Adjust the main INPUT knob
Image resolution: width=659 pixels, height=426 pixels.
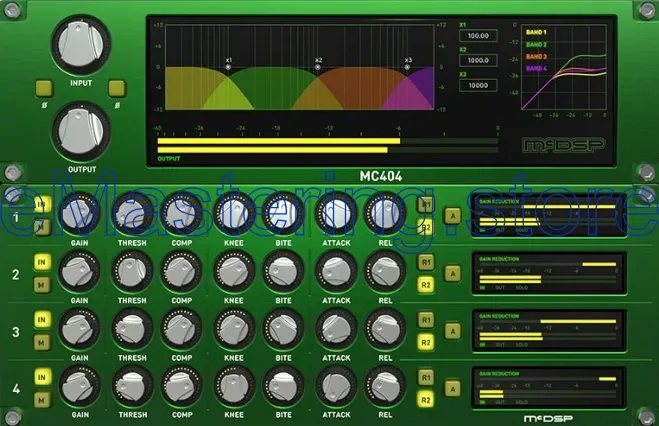(x=81, y=45)
